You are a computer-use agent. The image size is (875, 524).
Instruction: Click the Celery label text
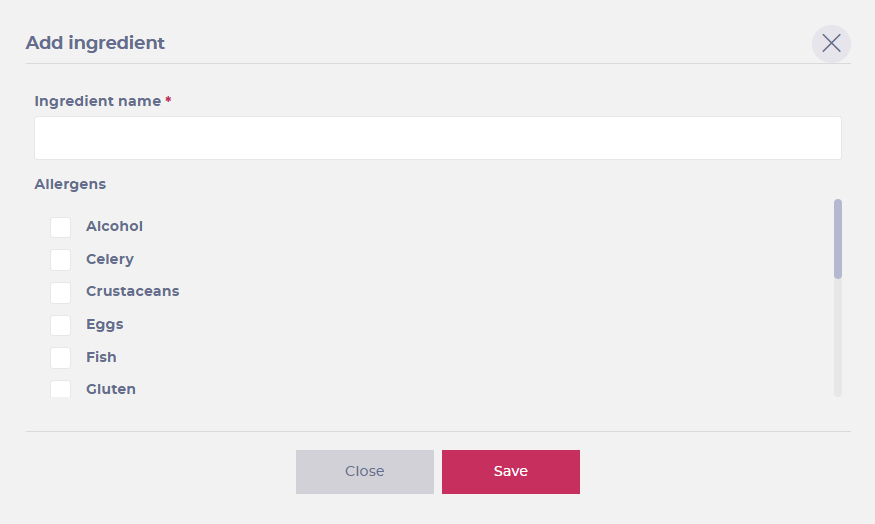coord(110,259)
